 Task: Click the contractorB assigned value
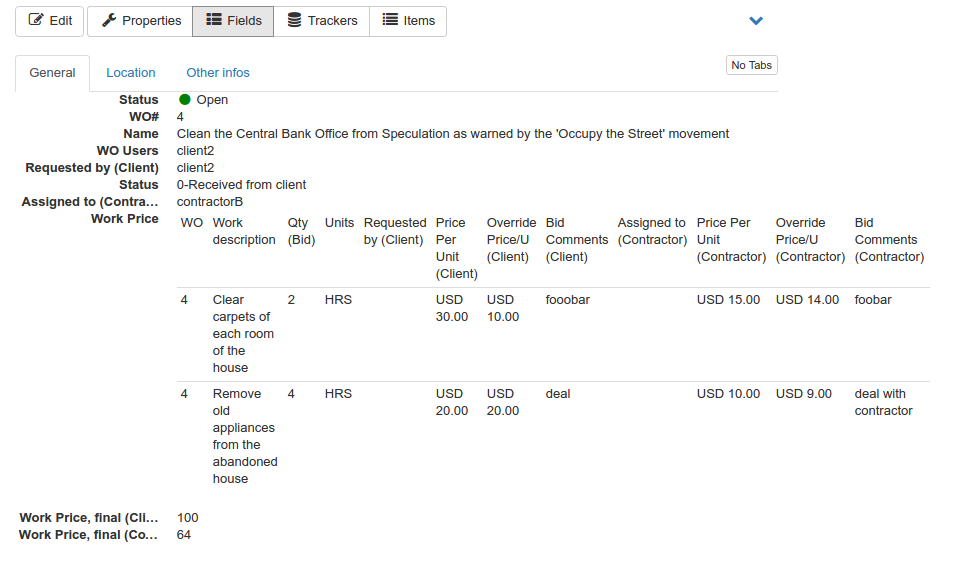tap(210, 202)
